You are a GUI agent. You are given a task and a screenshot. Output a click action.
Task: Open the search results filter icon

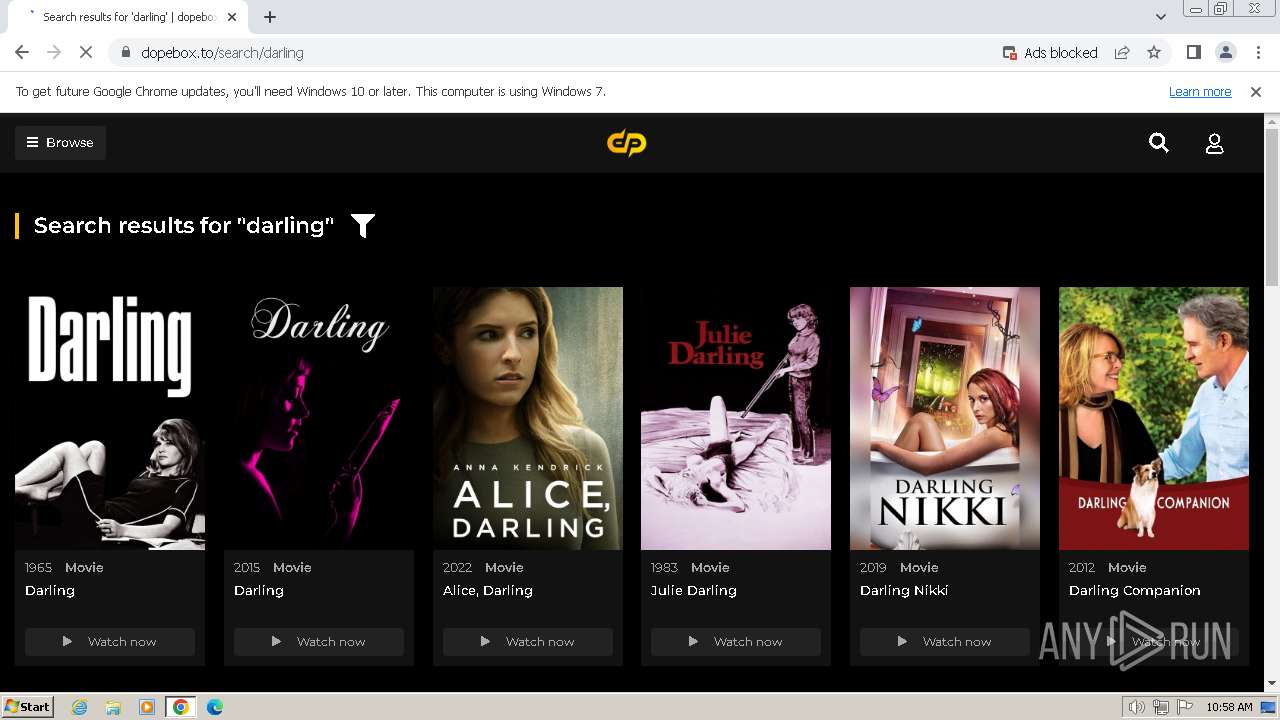click(x=363, y=226)
